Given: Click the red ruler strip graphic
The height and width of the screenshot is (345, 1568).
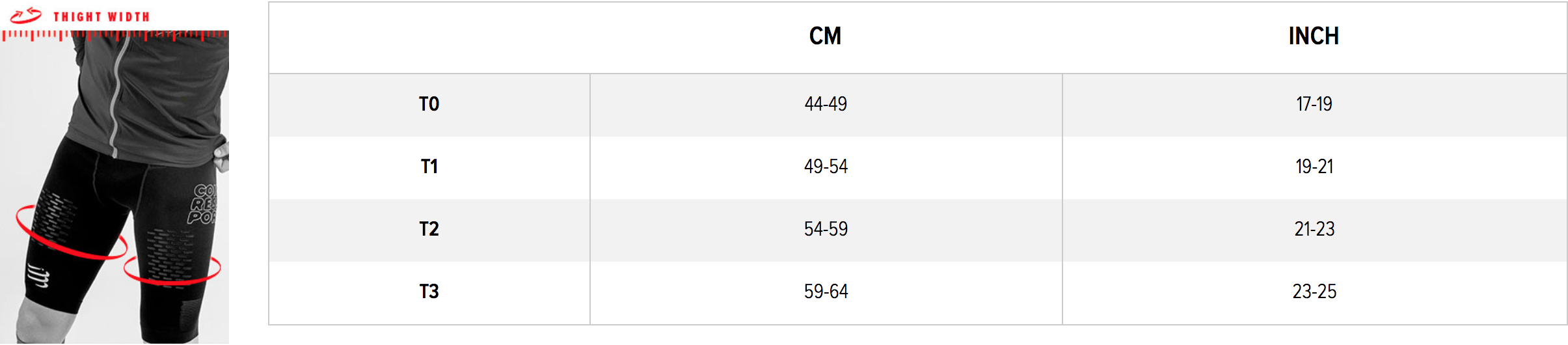Looking at the screenshot, I should [x=115, y=36].
